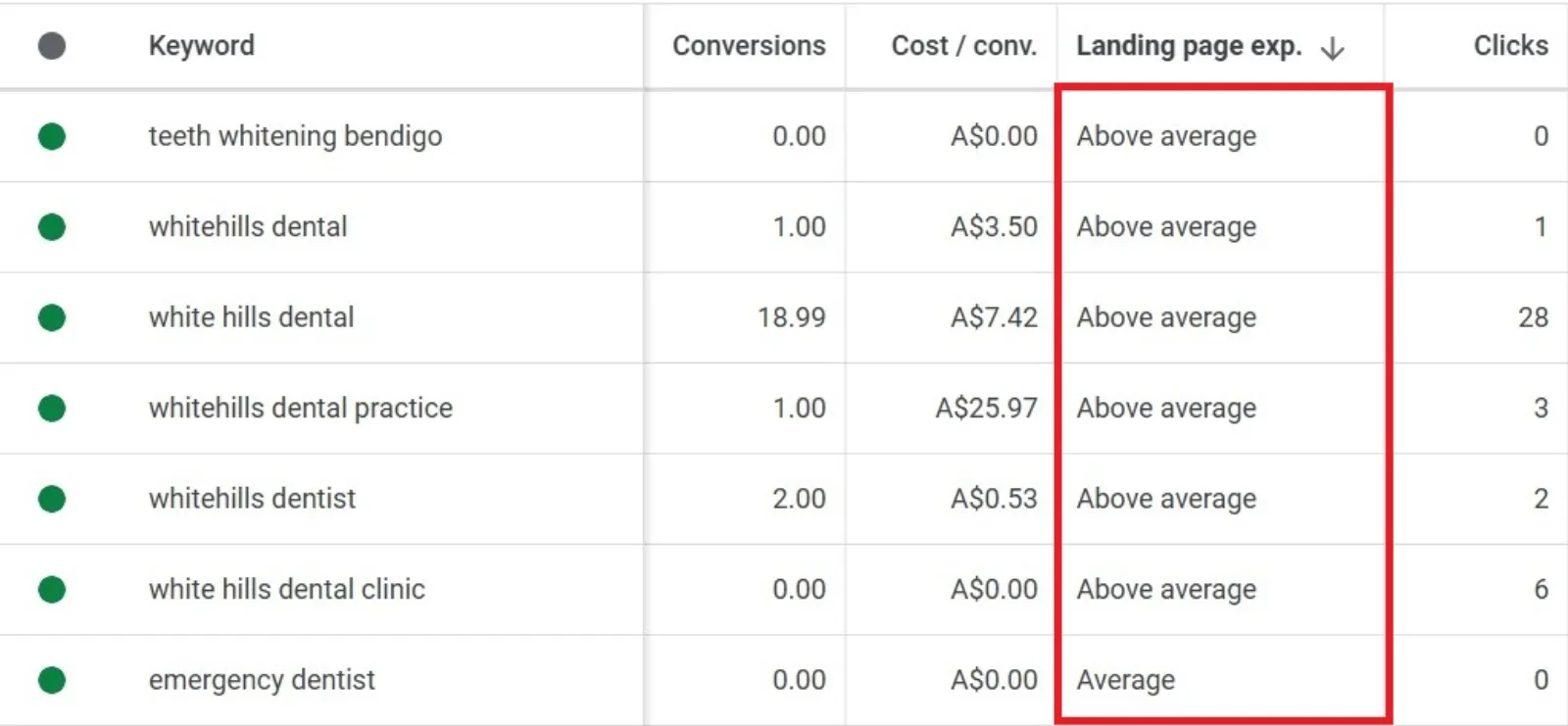
Task: Click status dot for emergency dentist
Action: coord(52,680)
